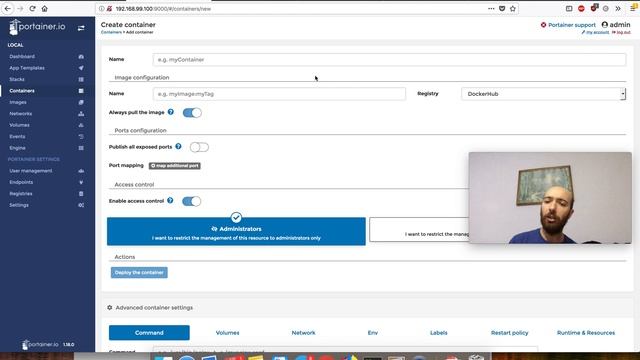Click Deploy the container button
Screen dimensions: 640x360
point(139,272)
